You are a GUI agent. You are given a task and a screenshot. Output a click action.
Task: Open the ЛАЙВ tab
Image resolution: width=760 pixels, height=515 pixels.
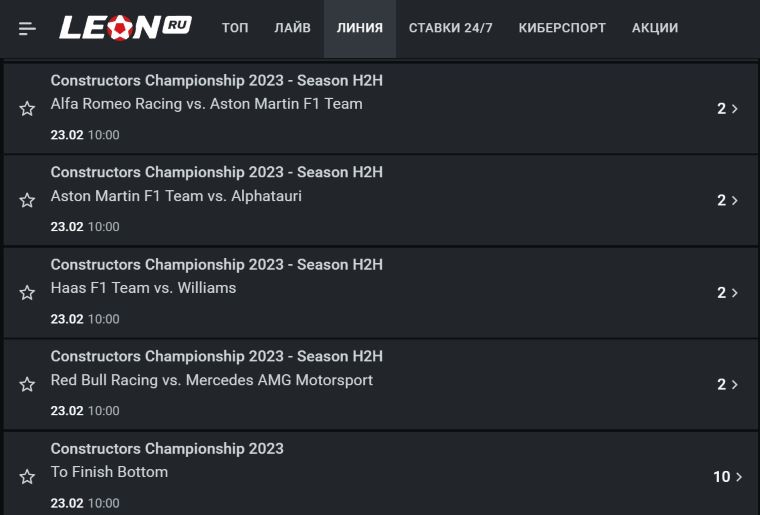(x=292, y=28)
